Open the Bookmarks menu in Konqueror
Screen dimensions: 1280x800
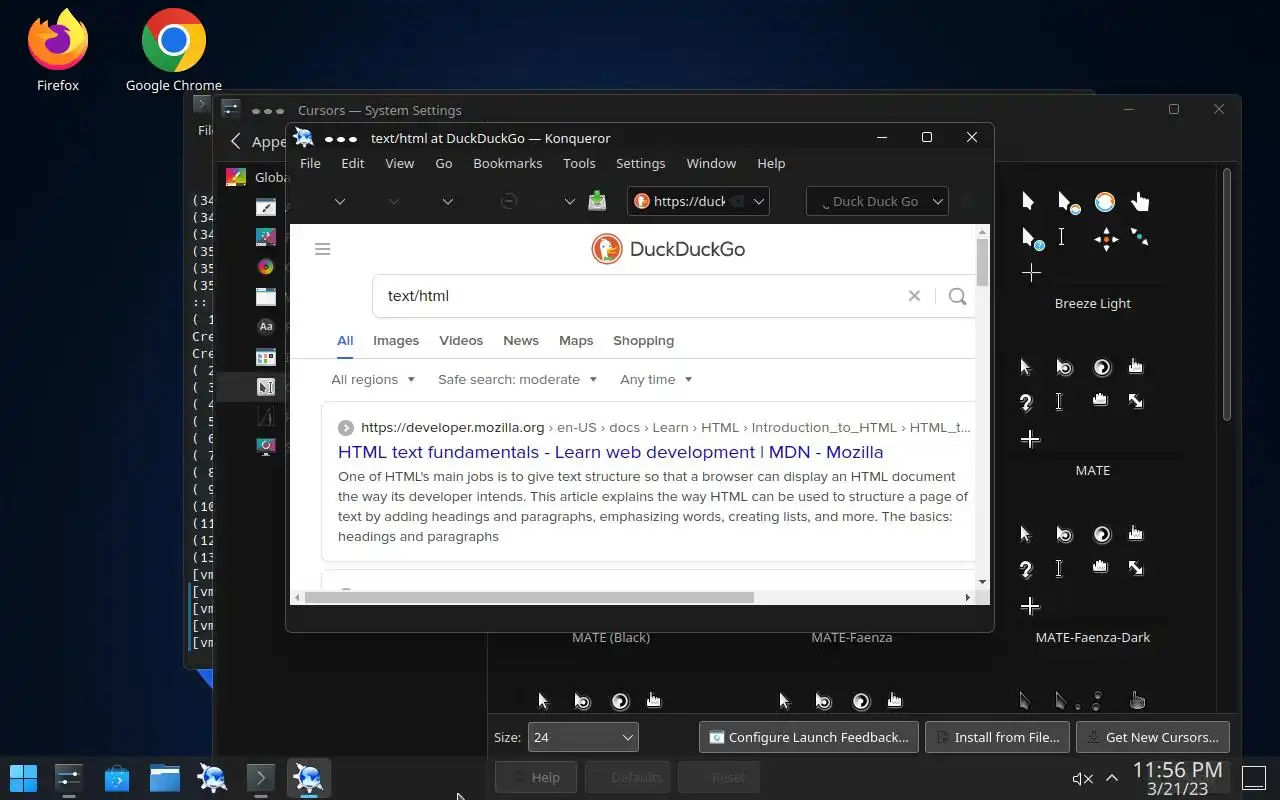click(507, 163)
